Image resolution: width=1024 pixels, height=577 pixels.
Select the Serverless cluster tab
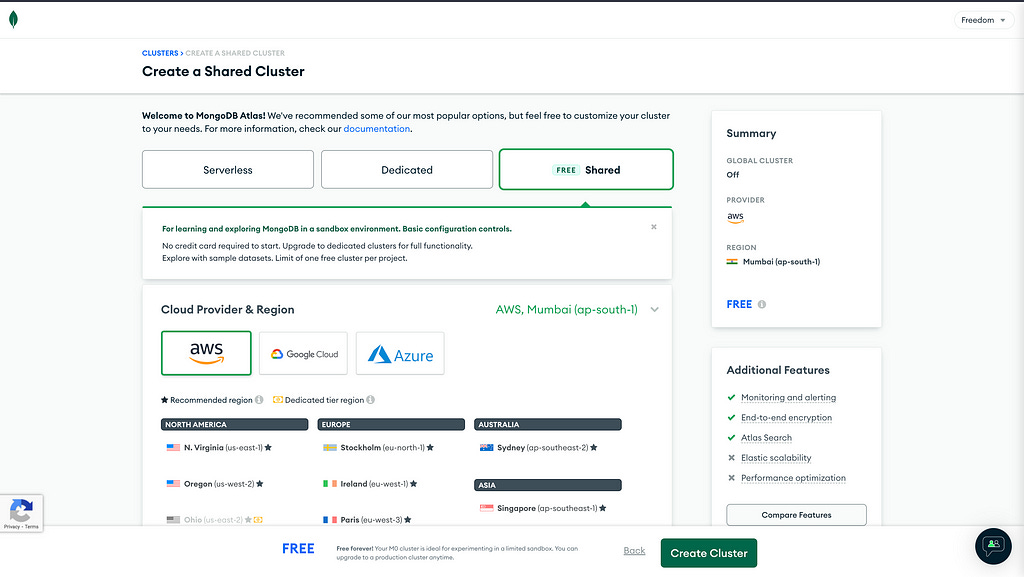pos(228,170)
